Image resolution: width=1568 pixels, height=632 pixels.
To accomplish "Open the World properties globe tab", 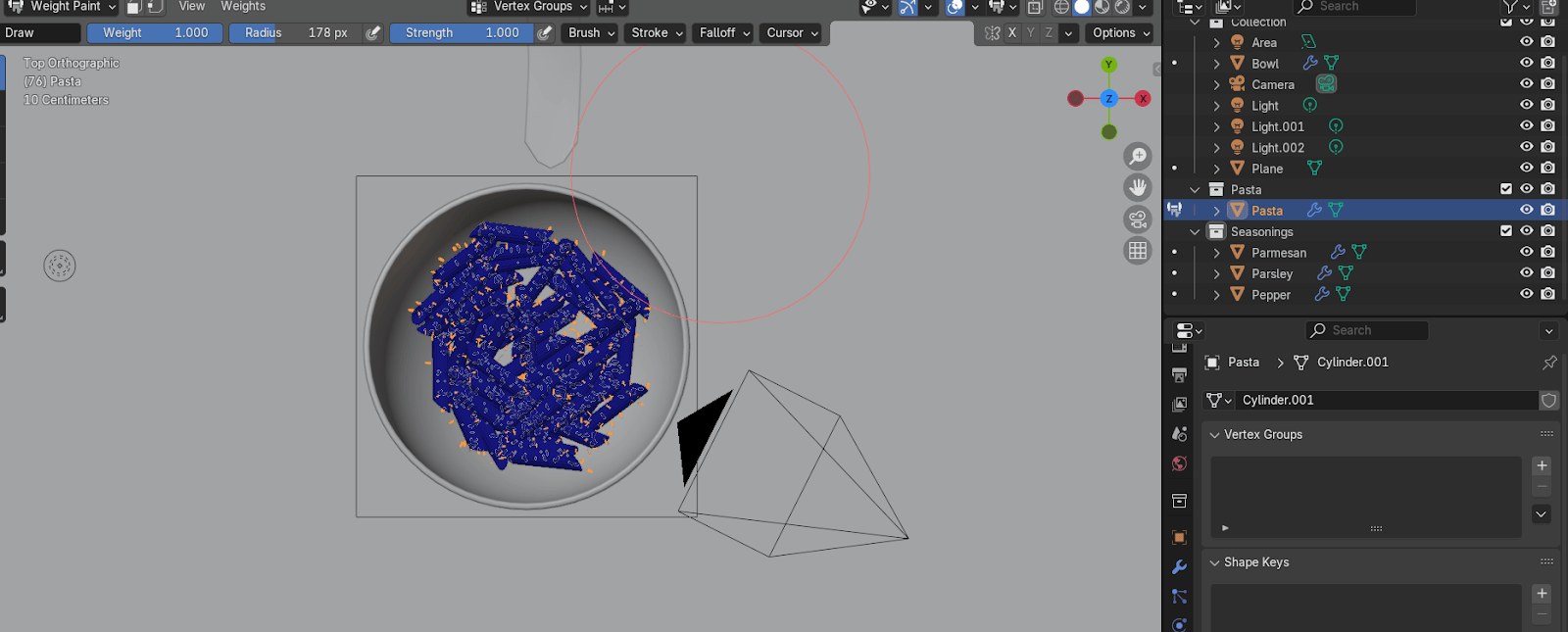I will click(x=1179, y=463).
